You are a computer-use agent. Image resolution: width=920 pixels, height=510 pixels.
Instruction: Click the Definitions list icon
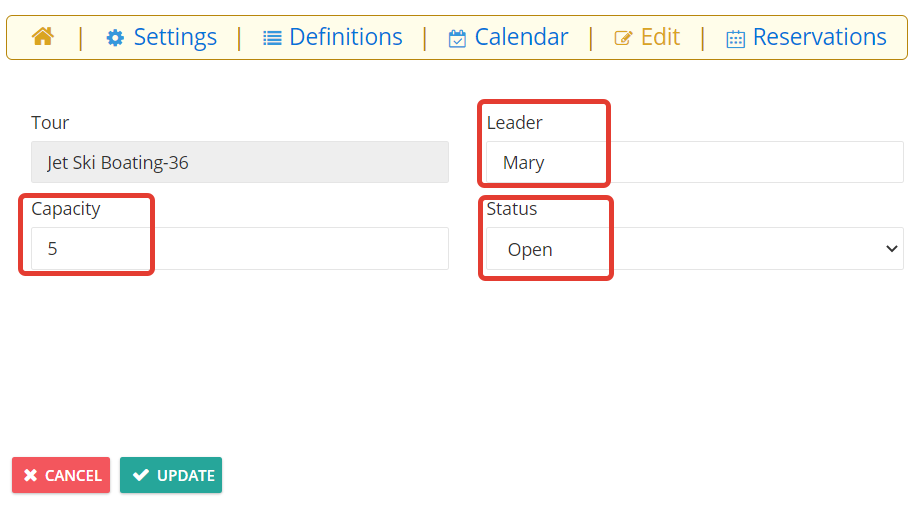[272, 38]
